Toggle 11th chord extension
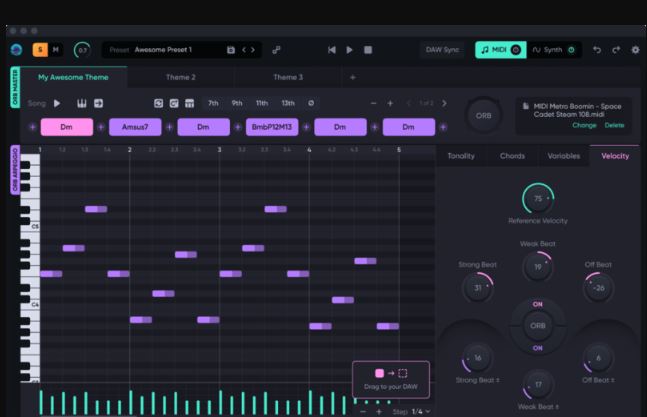Viewport: 647px width, 417px height. click(262, 103)
